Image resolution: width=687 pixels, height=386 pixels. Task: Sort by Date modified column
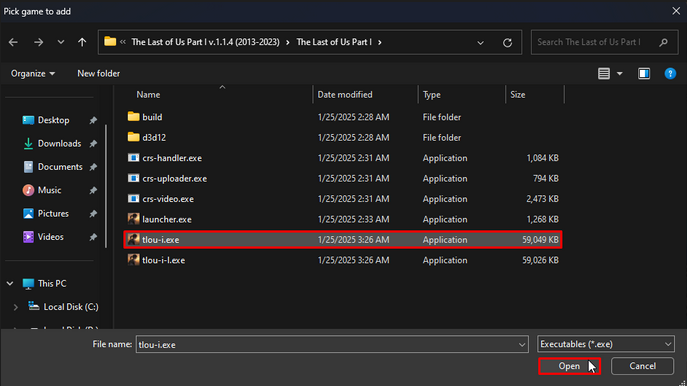pyautogui.click(x=345, y=95)
